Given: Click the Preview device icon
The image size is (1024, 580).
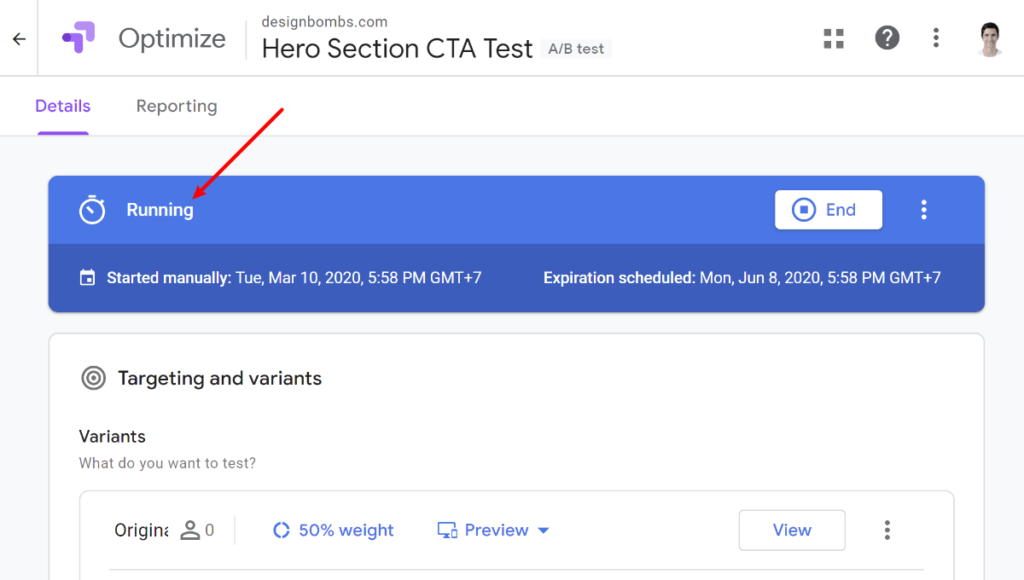Looking at the screenshot, I should (447, 530).
